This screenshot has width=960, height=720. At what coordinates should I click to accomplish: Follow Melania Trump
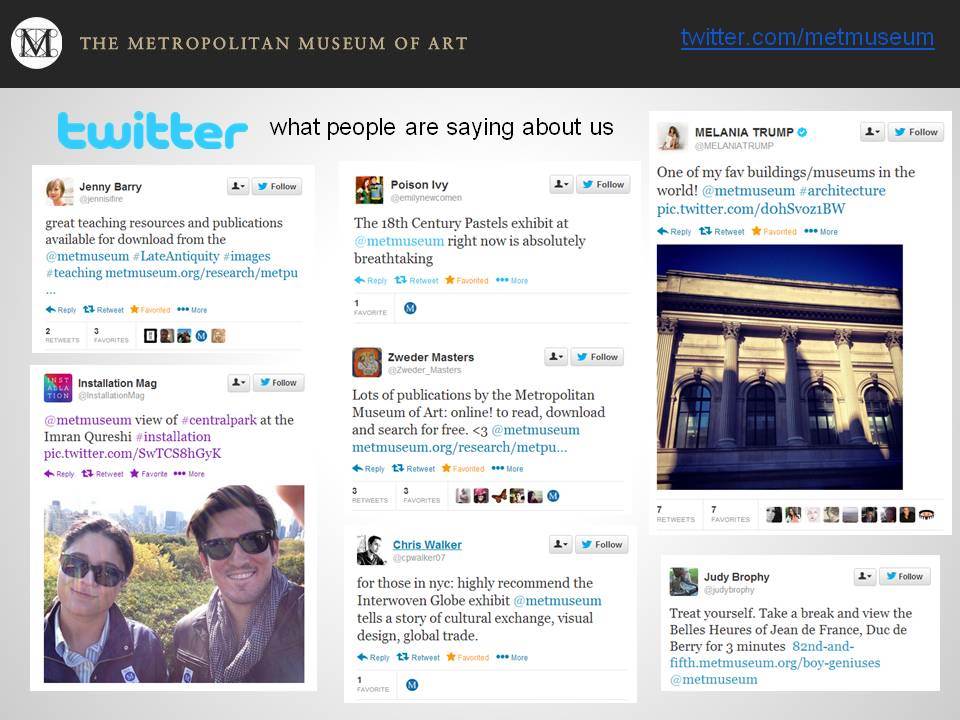[x=916, y=132]
